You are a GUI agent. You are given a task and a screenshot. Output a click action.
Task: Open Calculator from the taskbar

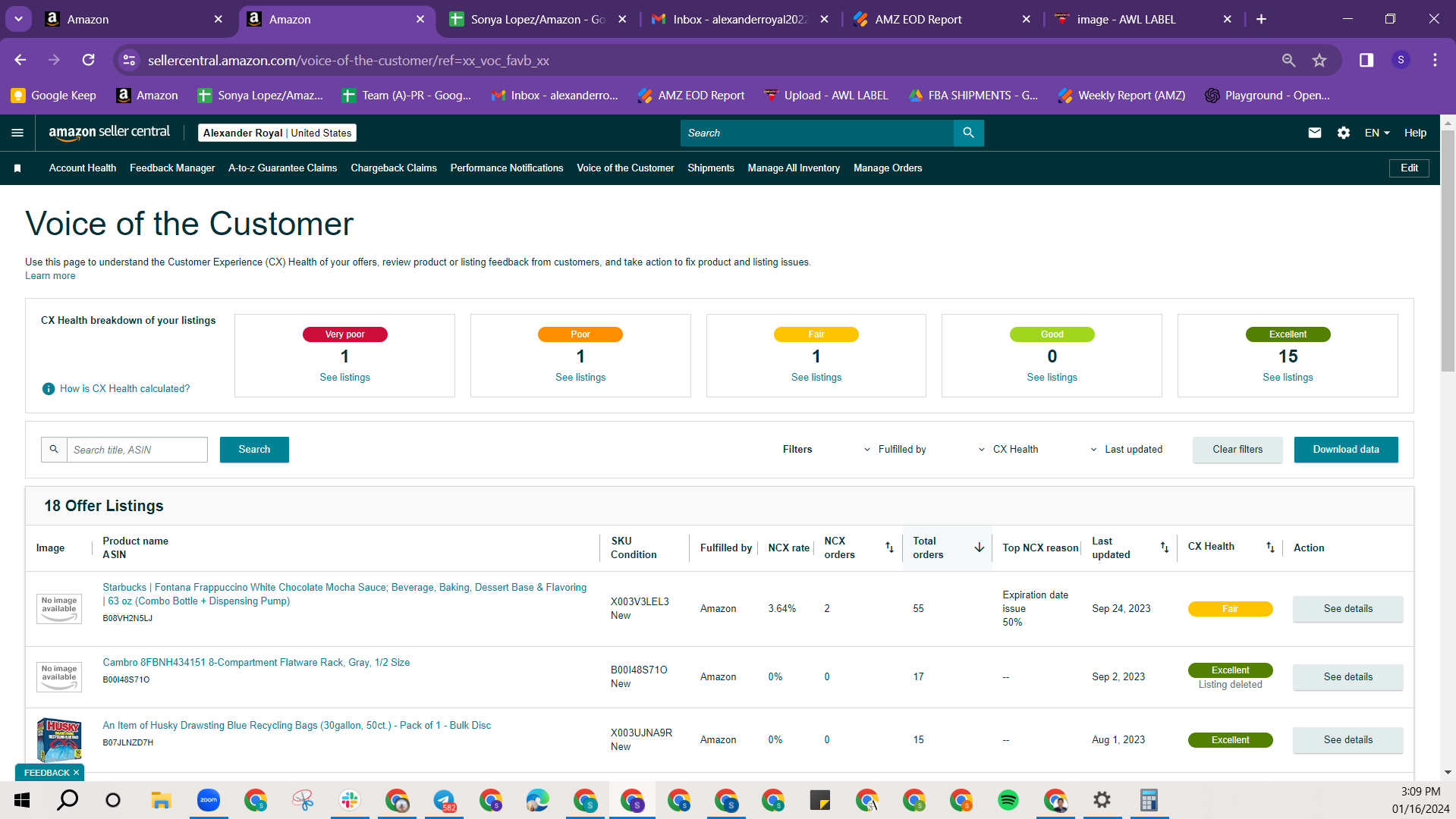[1149, 800]
